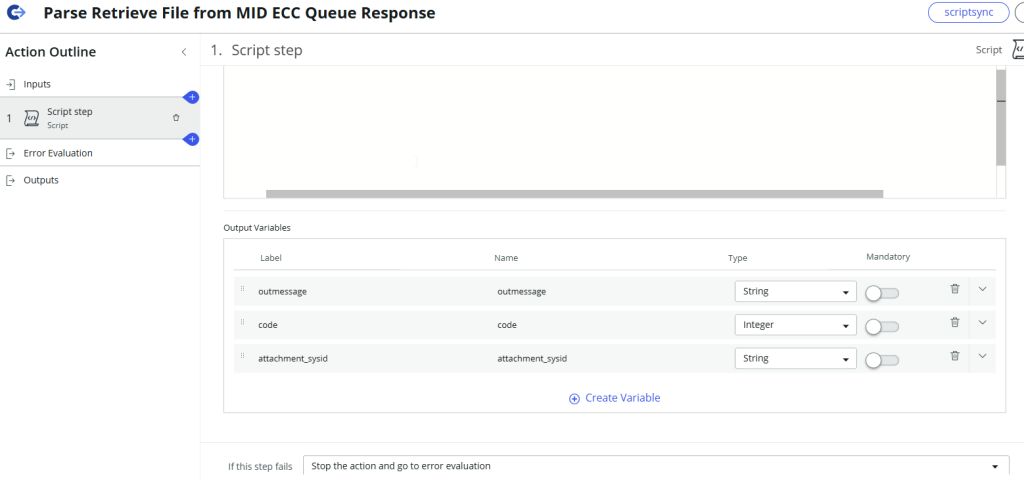
Task: Open the Integer type dropdown for code
Action: coord(795,325)
